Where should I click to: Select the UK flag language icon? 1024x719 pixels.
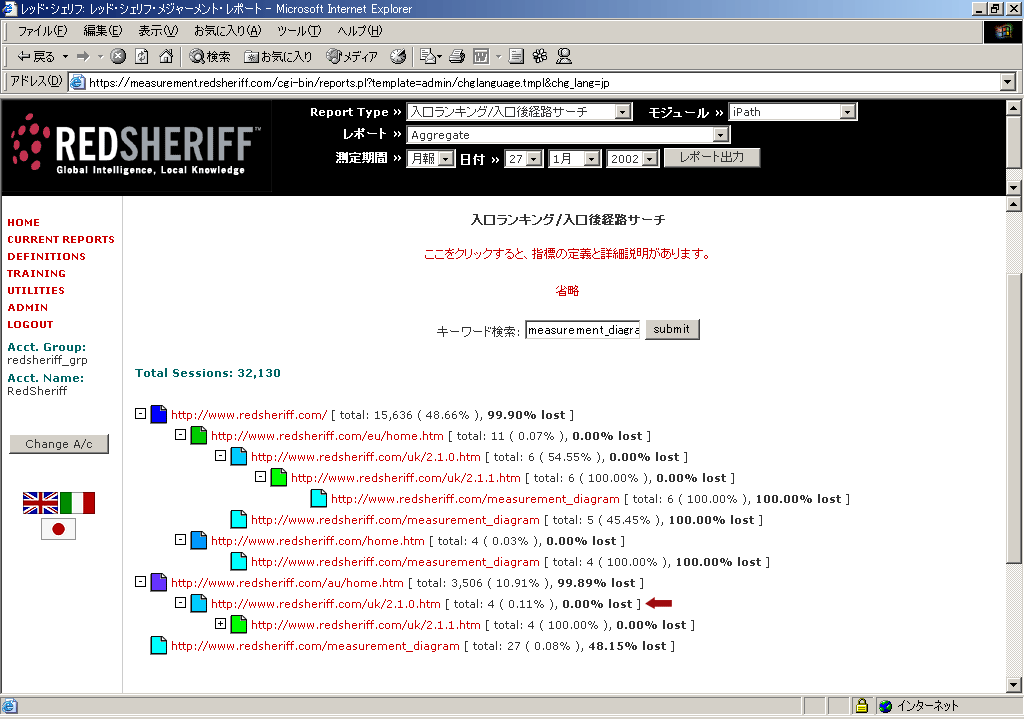[40, 503]
